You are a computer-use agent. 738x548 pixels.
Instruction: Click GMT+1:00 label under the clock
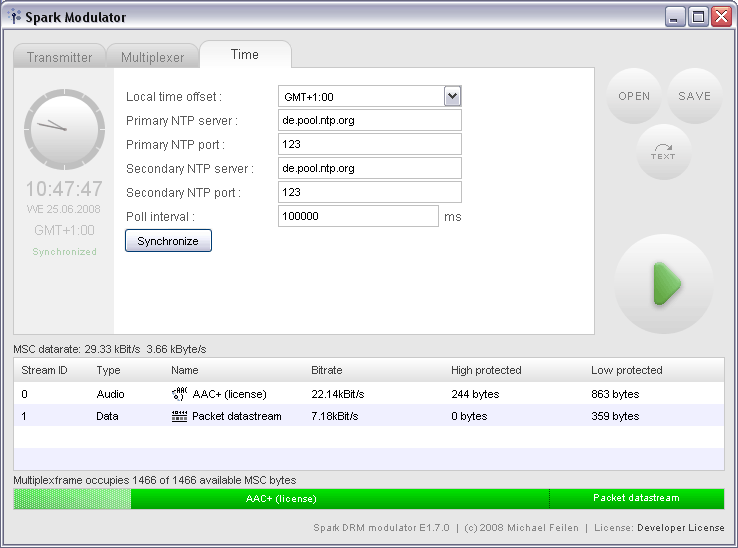pos(64,230)
